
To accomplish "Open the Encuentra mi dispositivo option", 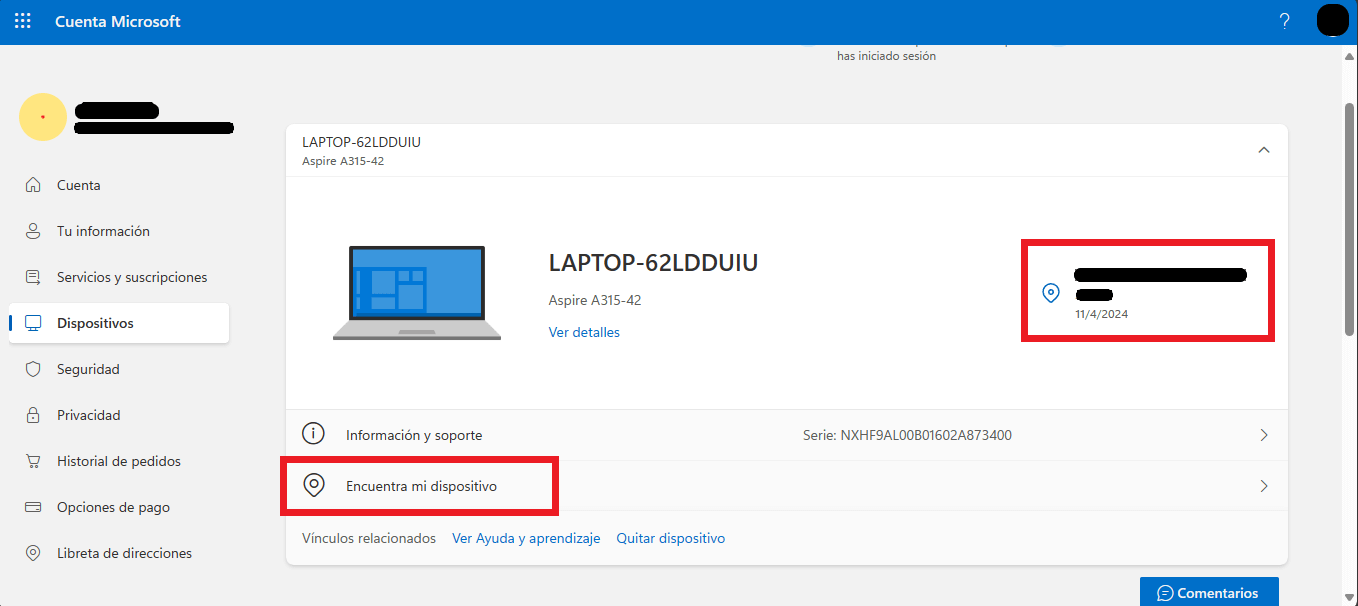I will 787,486.
